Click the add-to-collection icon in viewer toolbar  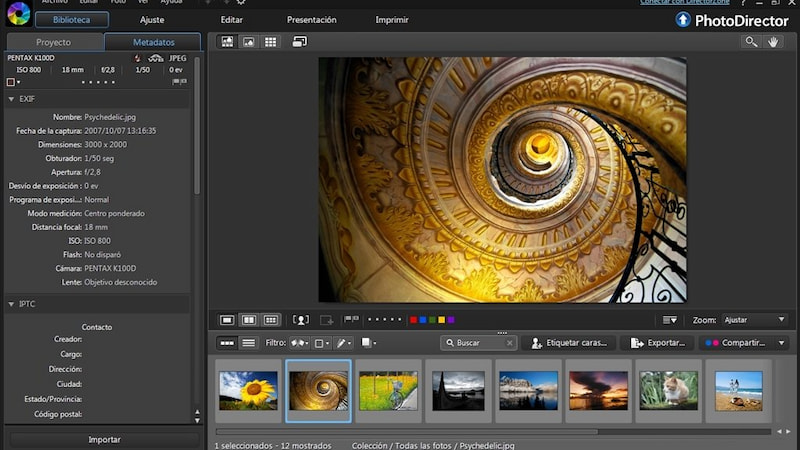click(x=327, y=320)
